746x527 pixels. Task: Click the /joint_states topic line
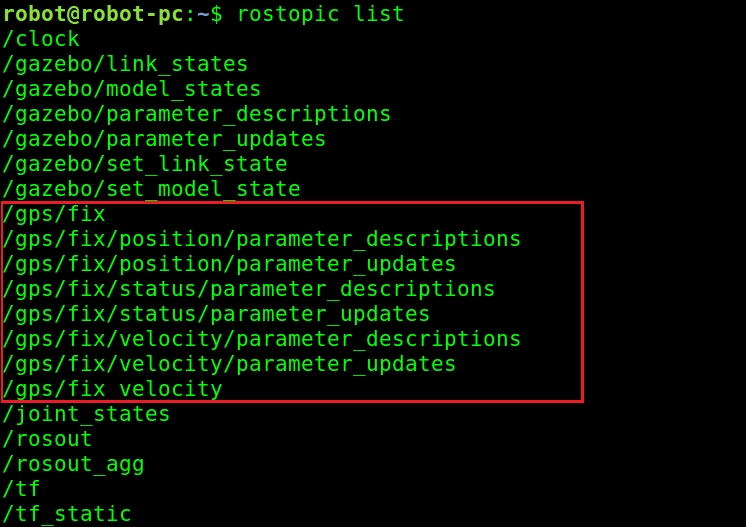coord(86,414)
